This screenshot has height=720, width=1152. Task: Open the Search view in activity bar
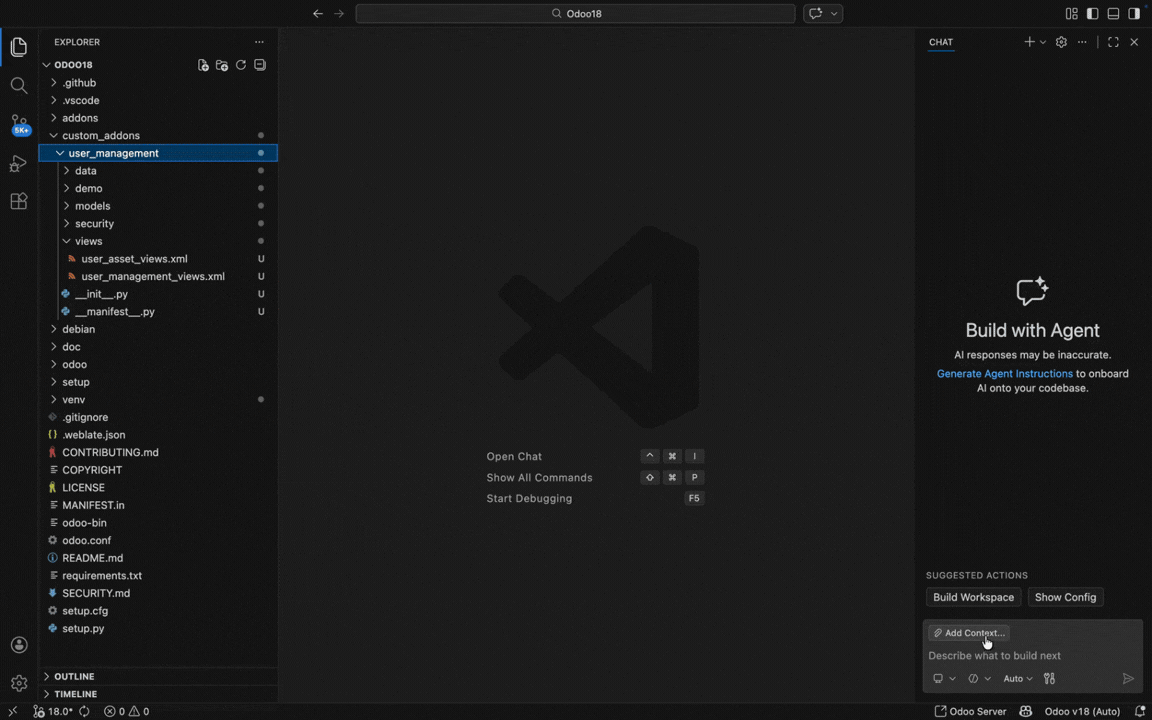tap(19, 86)
